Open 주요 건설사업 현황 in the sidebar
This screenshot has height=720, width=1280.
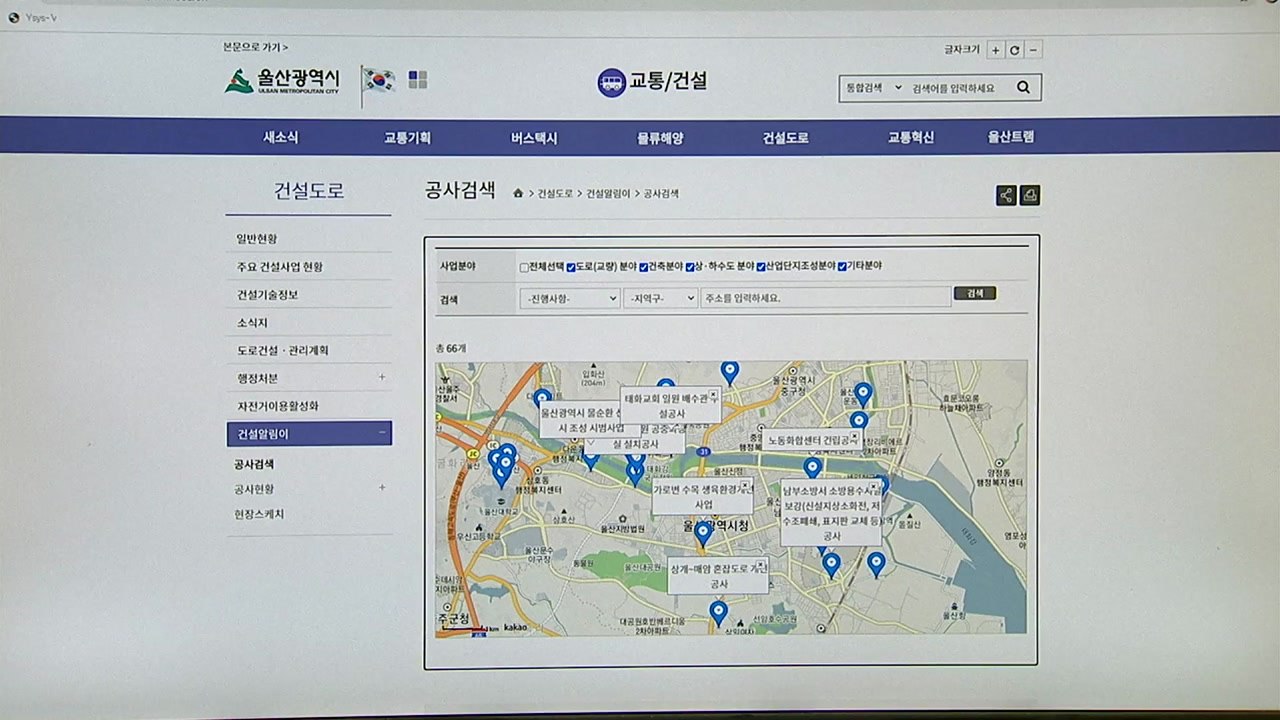pos(280,267)
